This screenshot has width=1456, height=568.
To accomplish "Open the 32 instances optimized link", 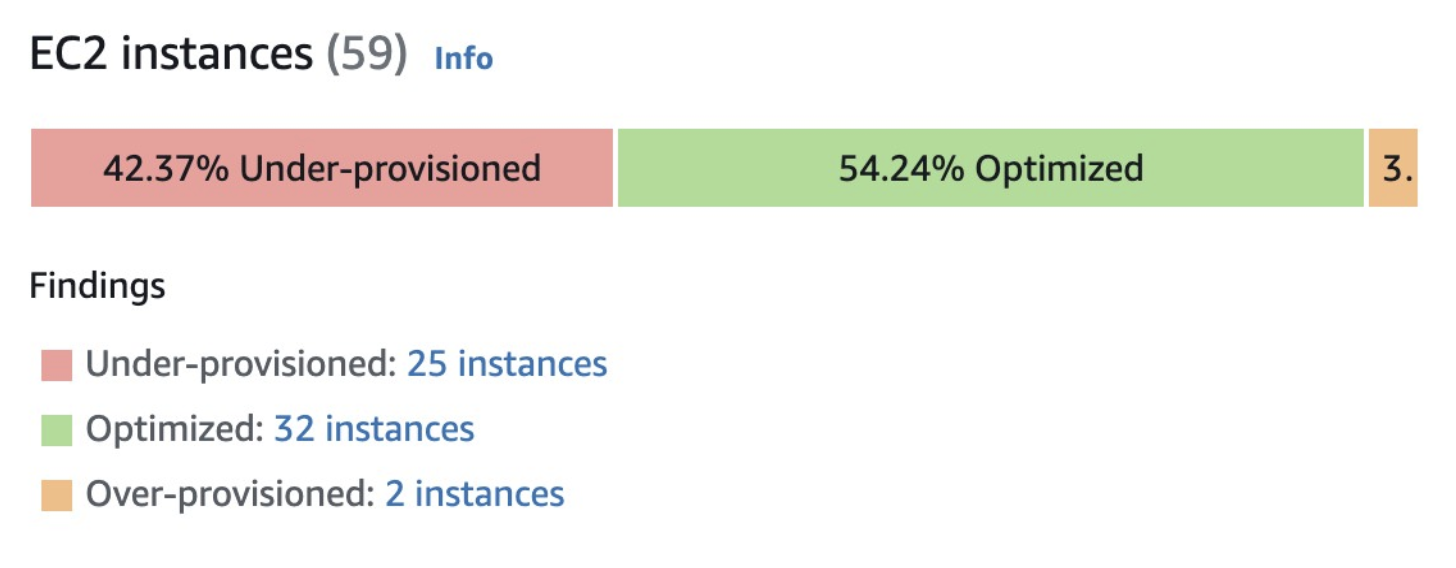I will tap(374, 430).
